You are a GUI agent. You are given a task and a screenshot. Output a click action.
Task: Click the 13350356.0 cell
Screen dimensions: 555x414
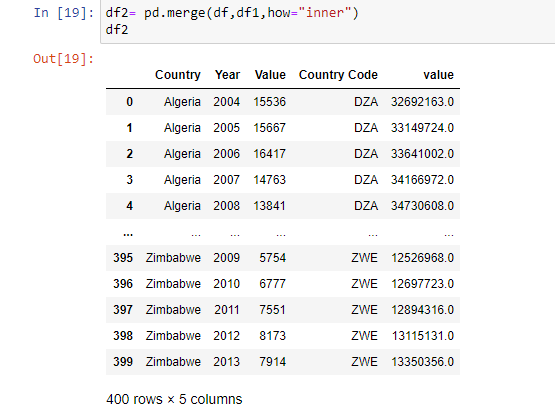(x=422, y=362)
